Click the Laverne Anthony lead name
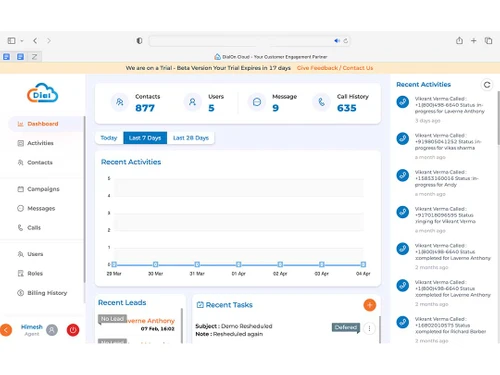Screen dimensions: 500x375 [151, 321]
